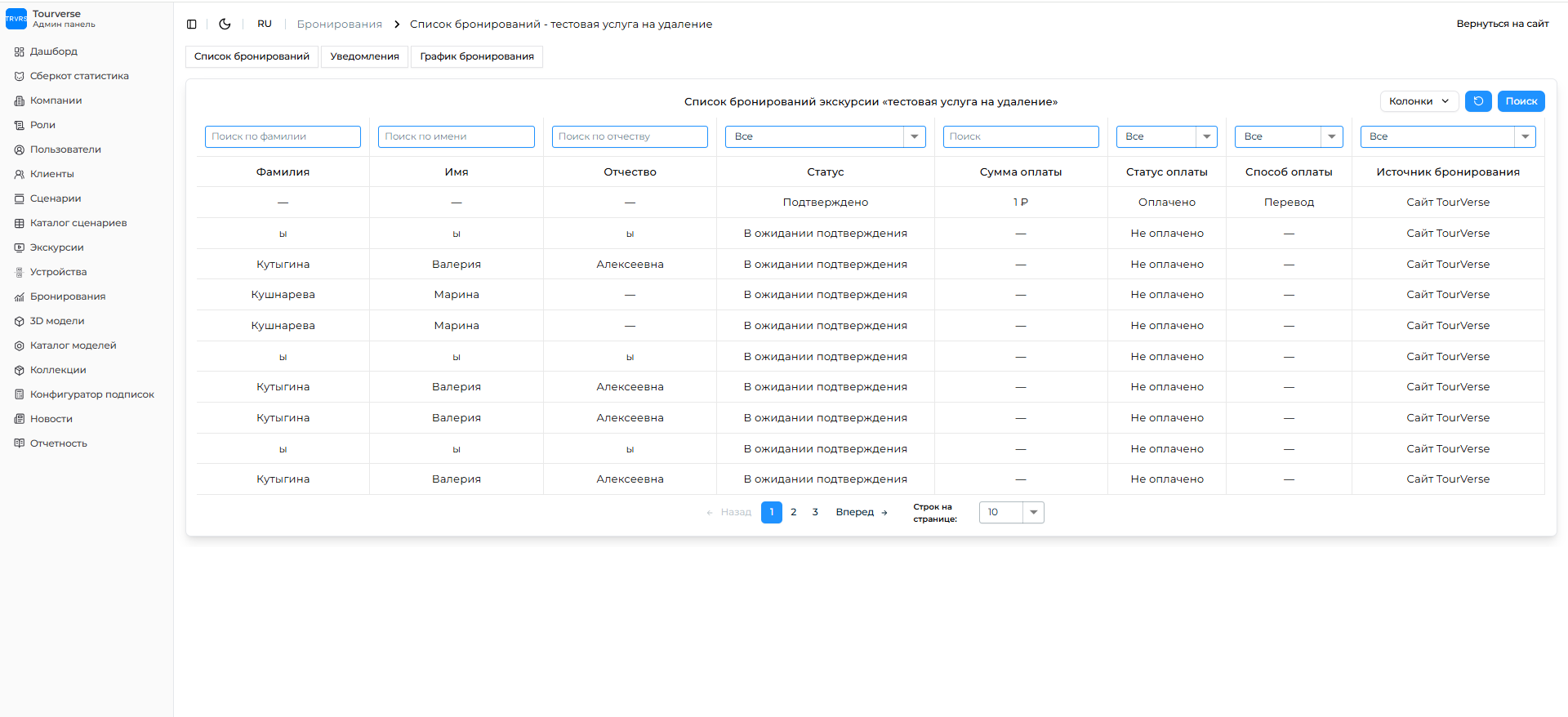Viewport: 1568px width, 717px height.
Task: Switch to График бронирования tab
Action: [477, 56]
